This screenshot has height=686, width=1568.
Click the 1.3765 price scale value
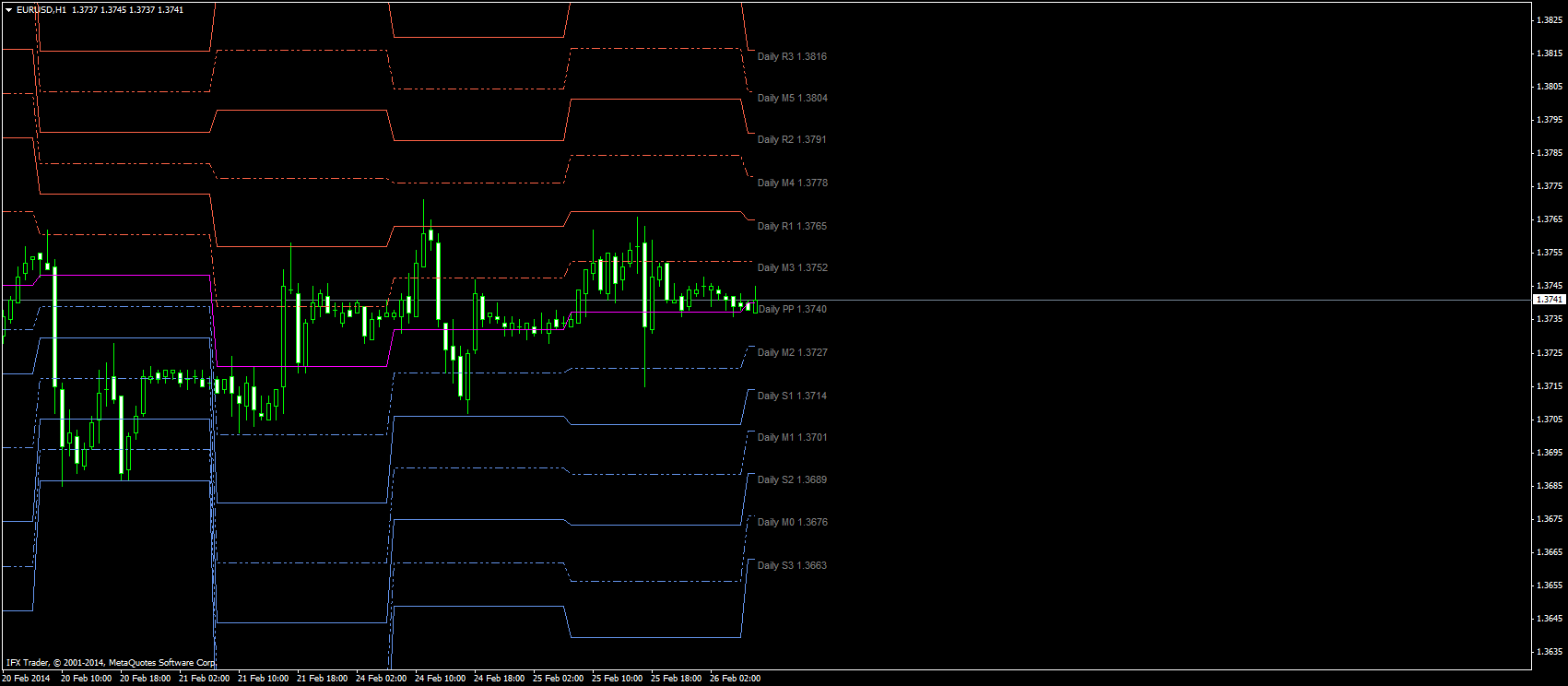click(x=1549, y=219)
